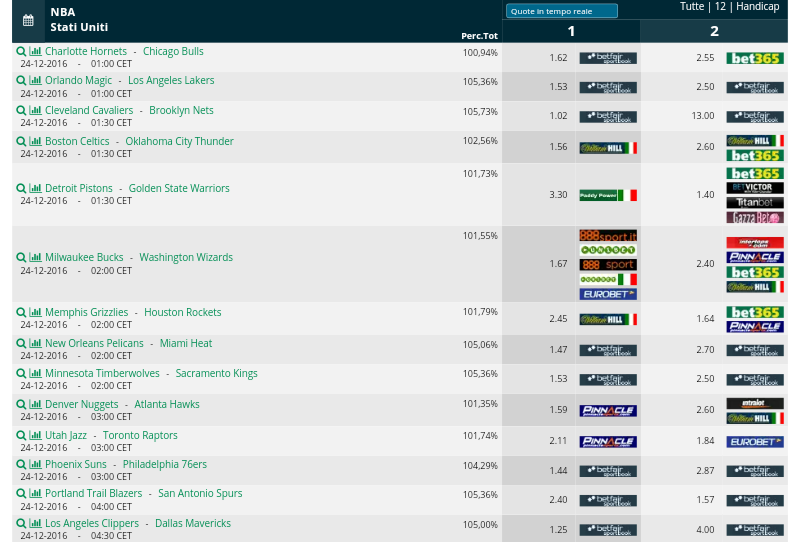Image resolution: width=800 pixels, height=542 pixels.
Task: Click Pinnacle logo for Denver Nuggets odds
Action: point(608,411)
